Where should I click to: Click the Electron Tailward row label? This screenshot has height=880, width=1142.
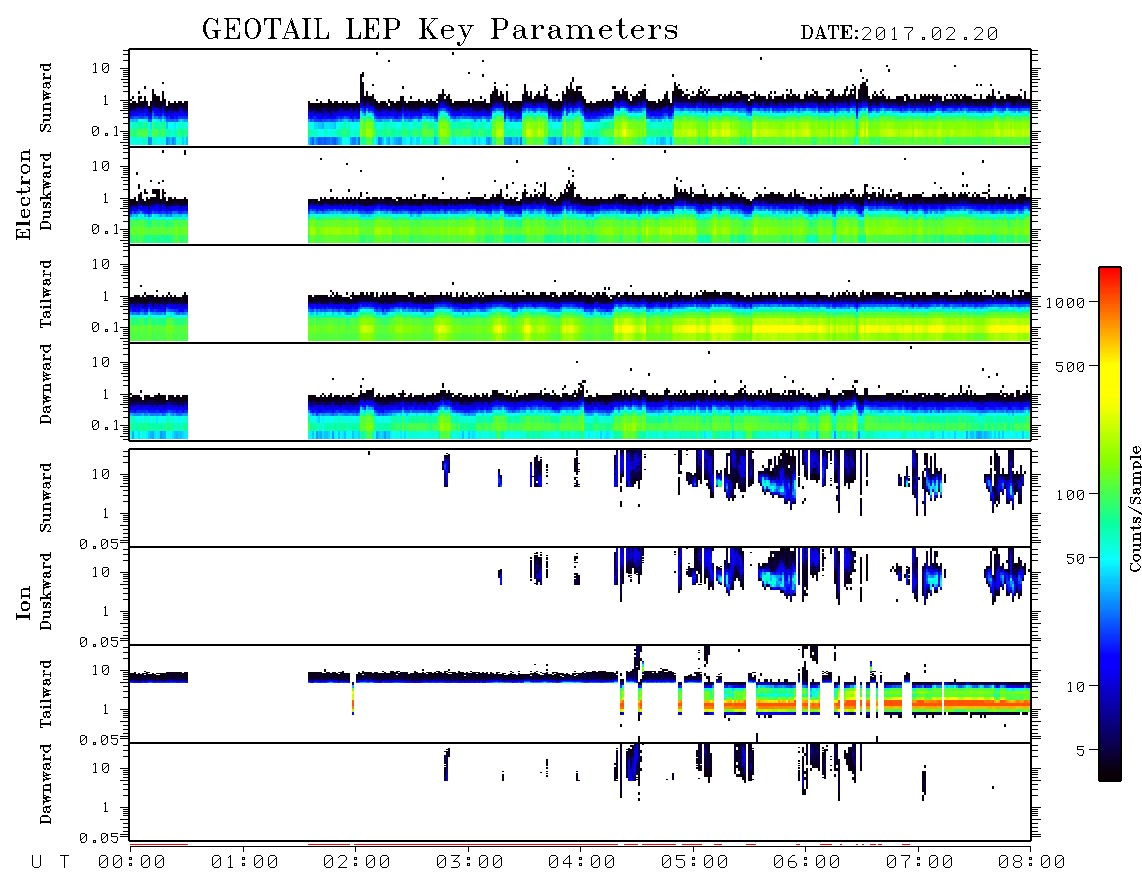(46, 294)
